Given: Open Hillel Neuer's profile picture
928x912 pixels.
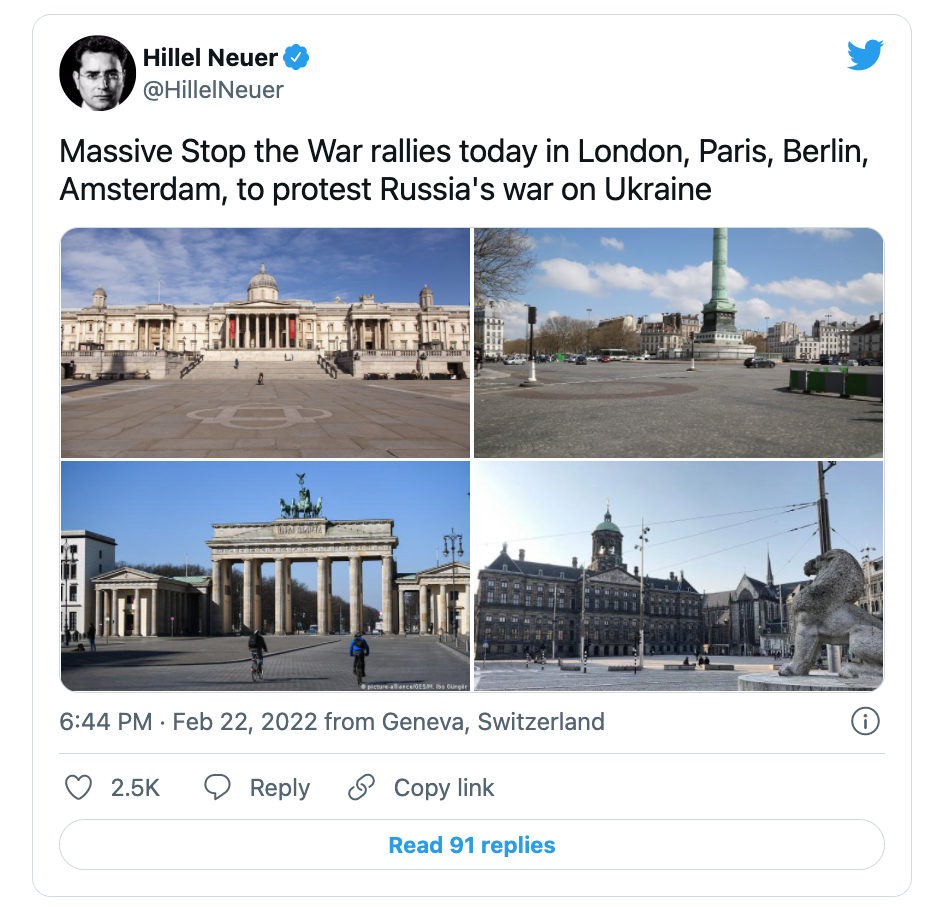Looking at the screenshot, I should [97, 73].
